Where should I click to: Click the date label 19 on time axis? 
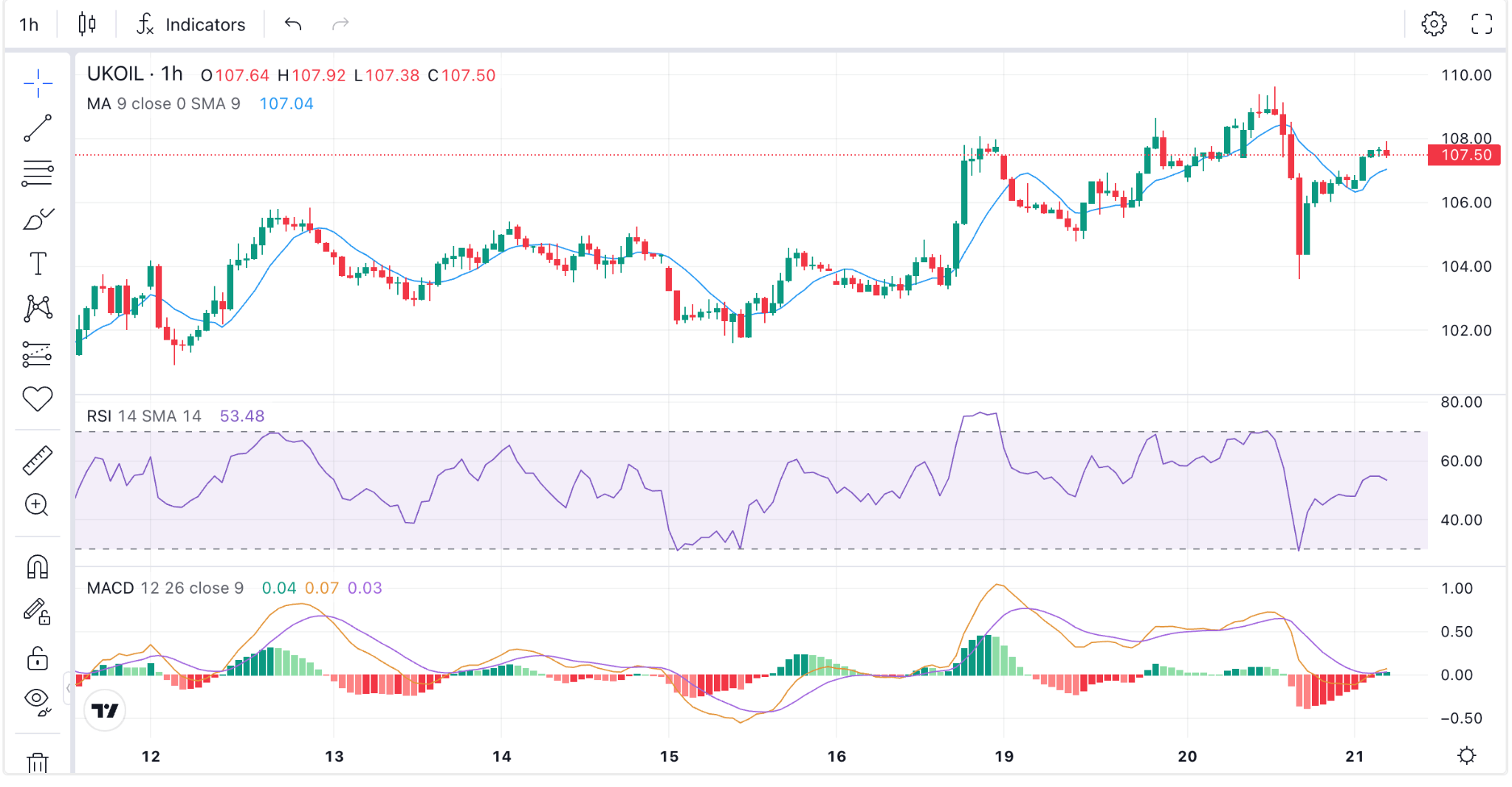coord(1004,756)
